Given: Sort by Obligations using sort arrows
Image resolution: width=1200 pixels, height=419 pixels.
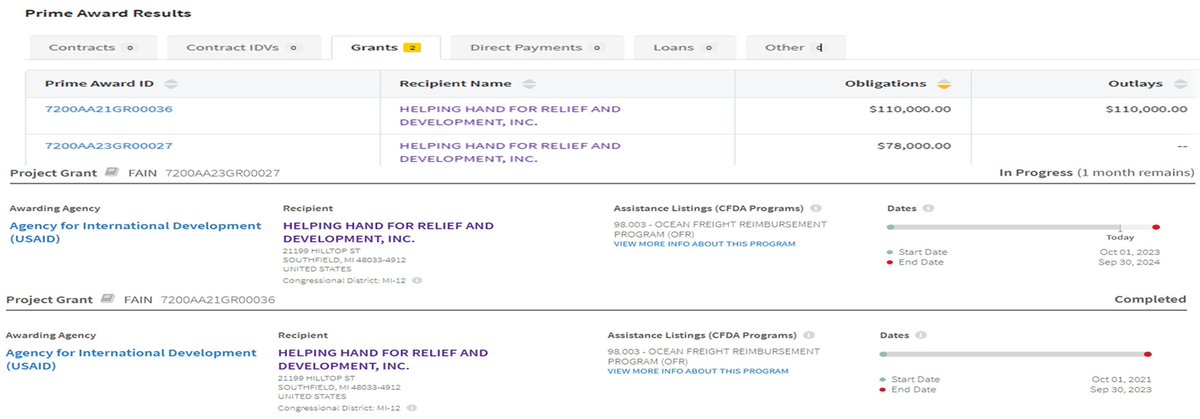Looking at the screenshot, I should click(944, 84).
